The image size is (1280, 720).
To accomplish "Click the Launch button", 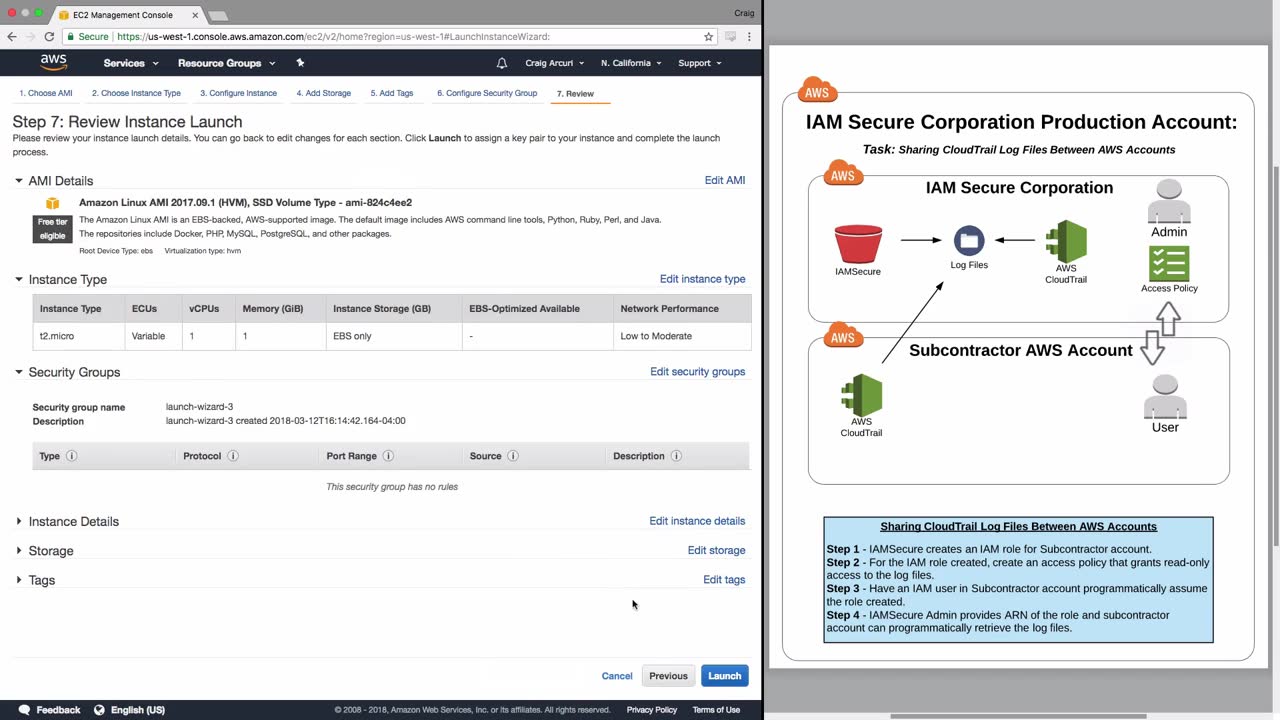I will click(724, 676).
